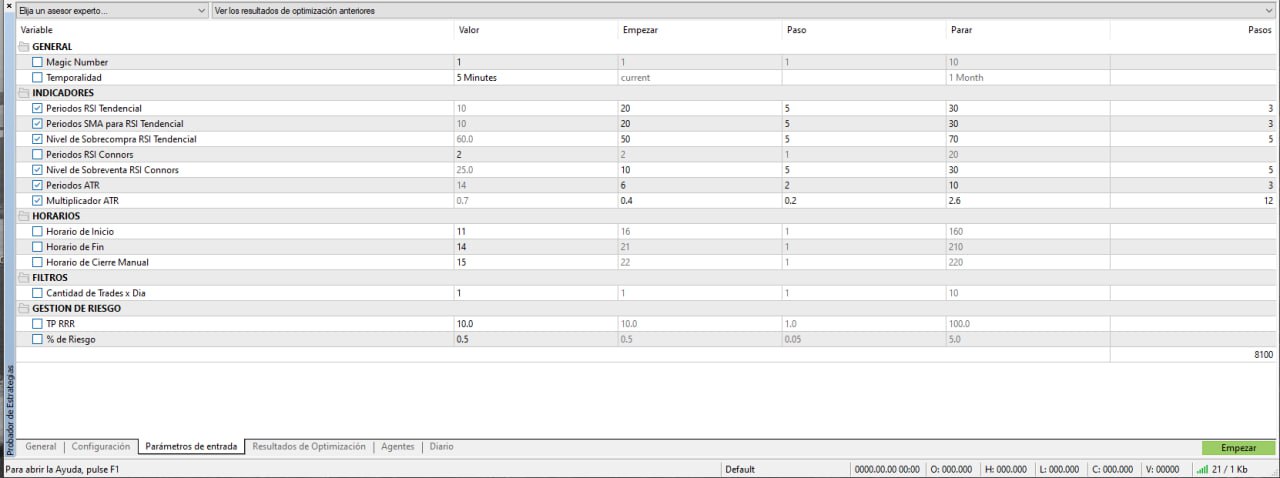The height and width of the screenshot is (478, 1280).
Task: Enable optimization for TP RRR
Action: point(37,324)
